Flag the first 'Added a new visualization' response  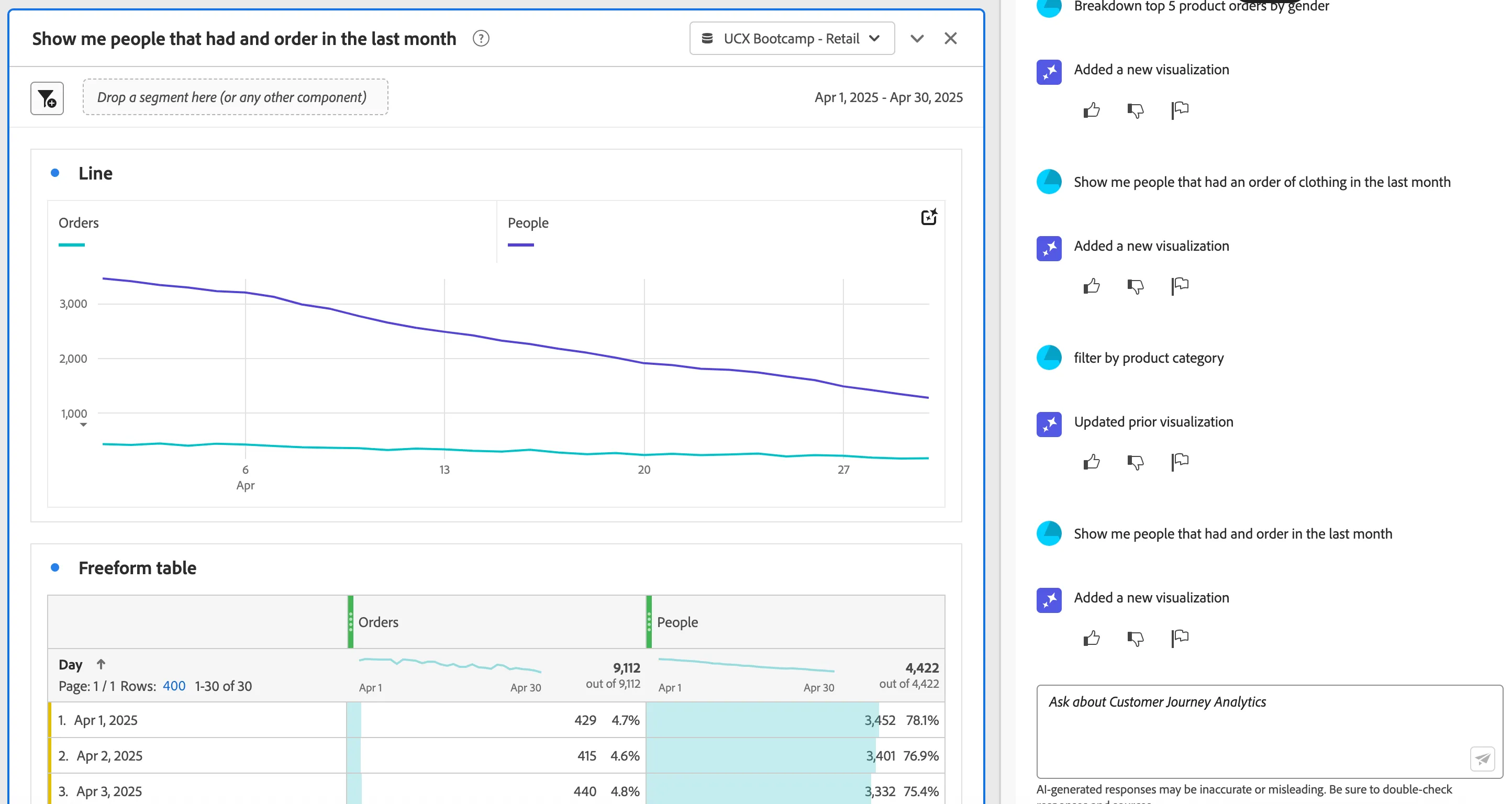click(1180, 110)
